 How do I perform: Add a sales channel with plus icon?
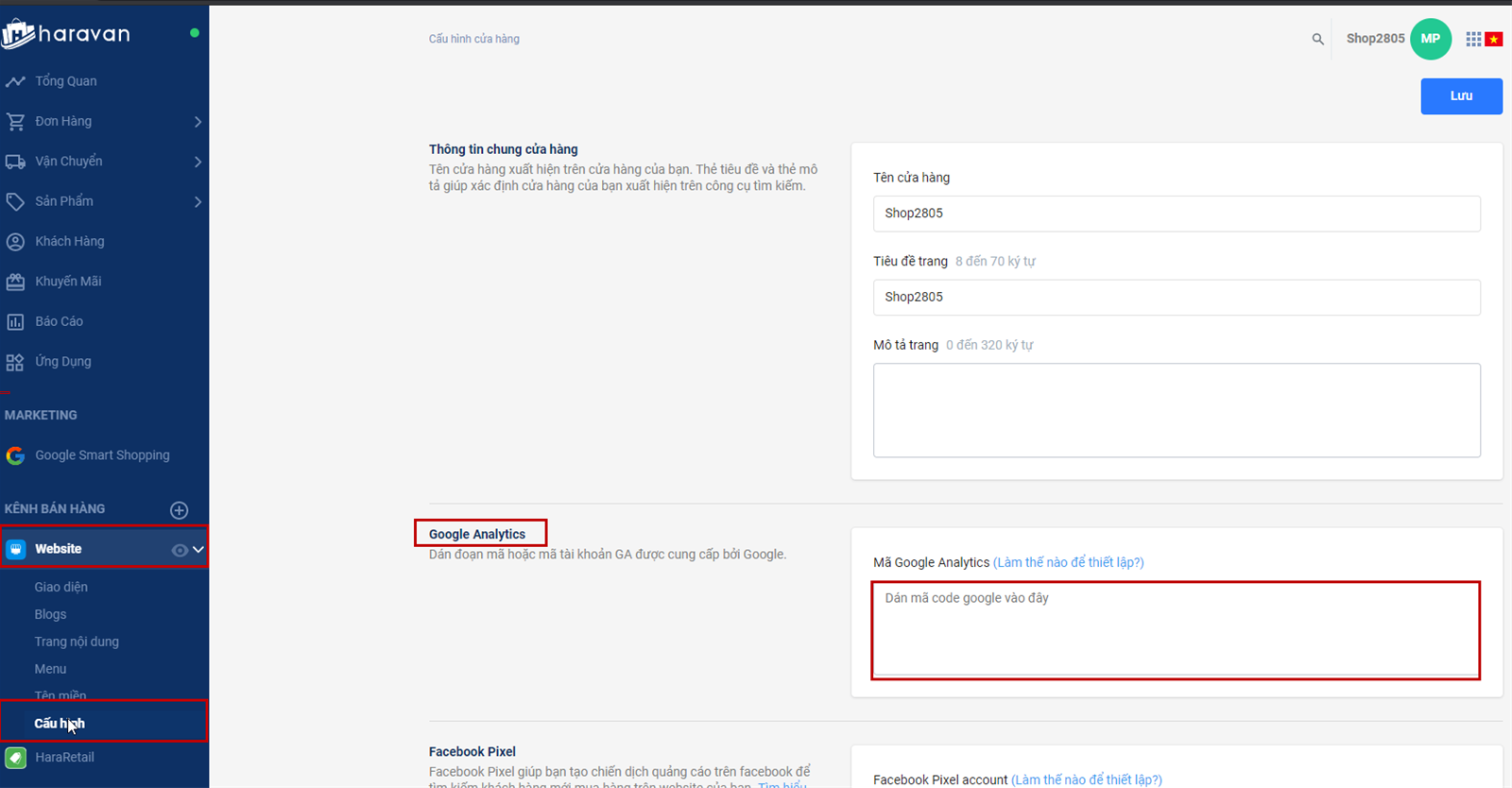point(179,510)
